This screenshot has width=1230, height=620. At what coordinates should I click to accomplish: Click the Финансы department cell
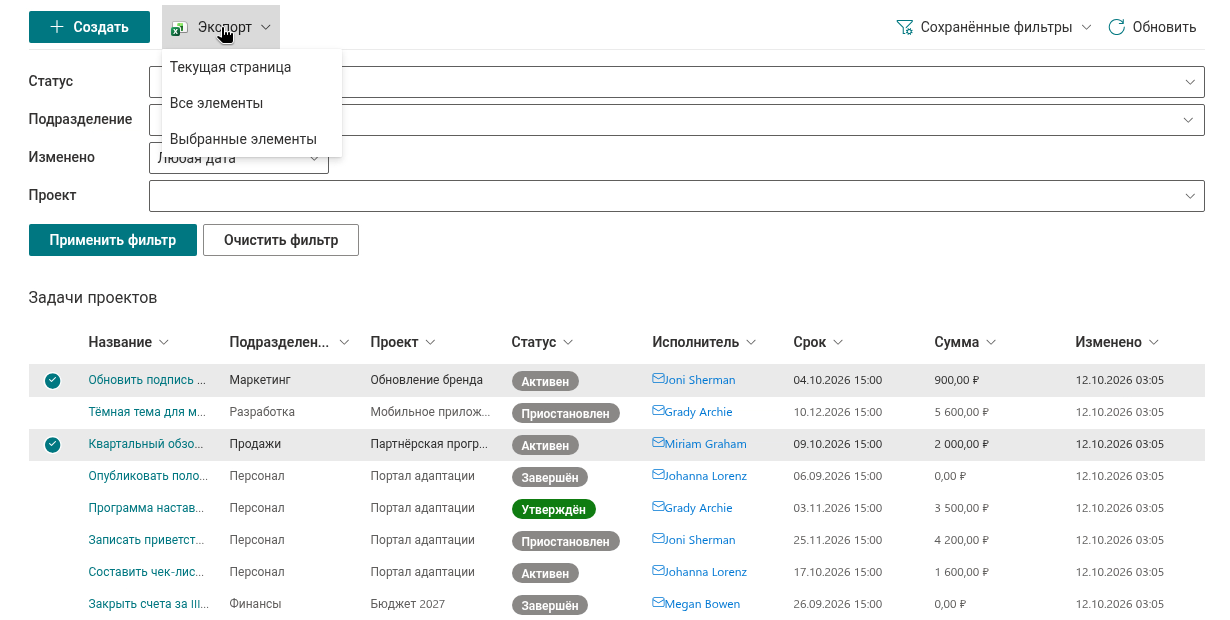click(x=255, y=604)
